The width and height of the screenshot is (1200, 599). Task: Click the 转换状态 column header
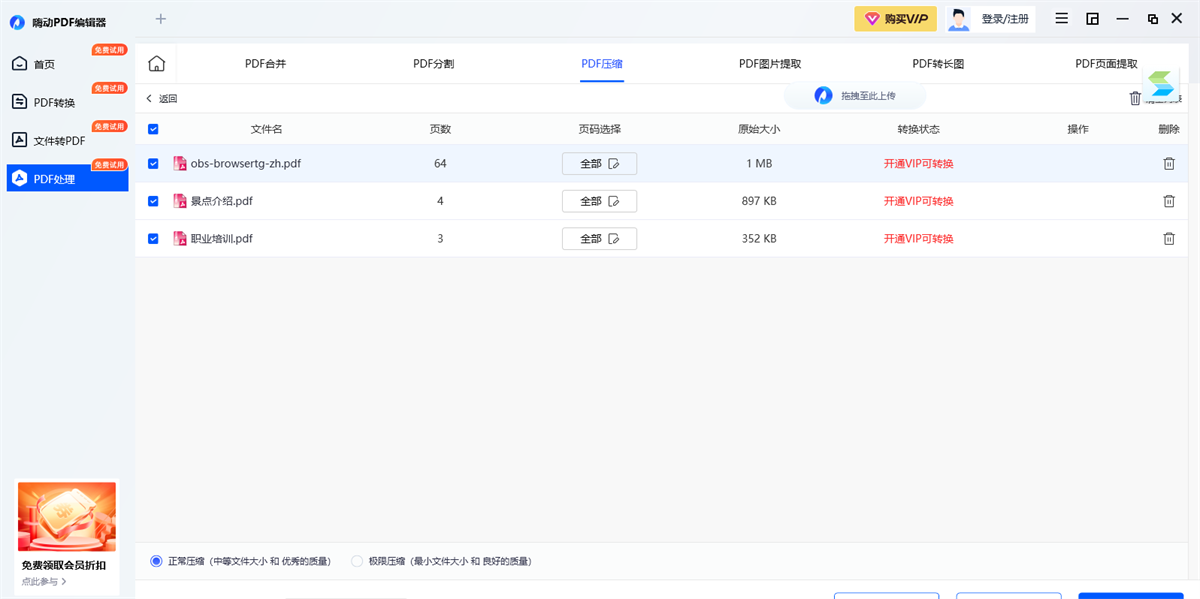(x=918, y=129)
